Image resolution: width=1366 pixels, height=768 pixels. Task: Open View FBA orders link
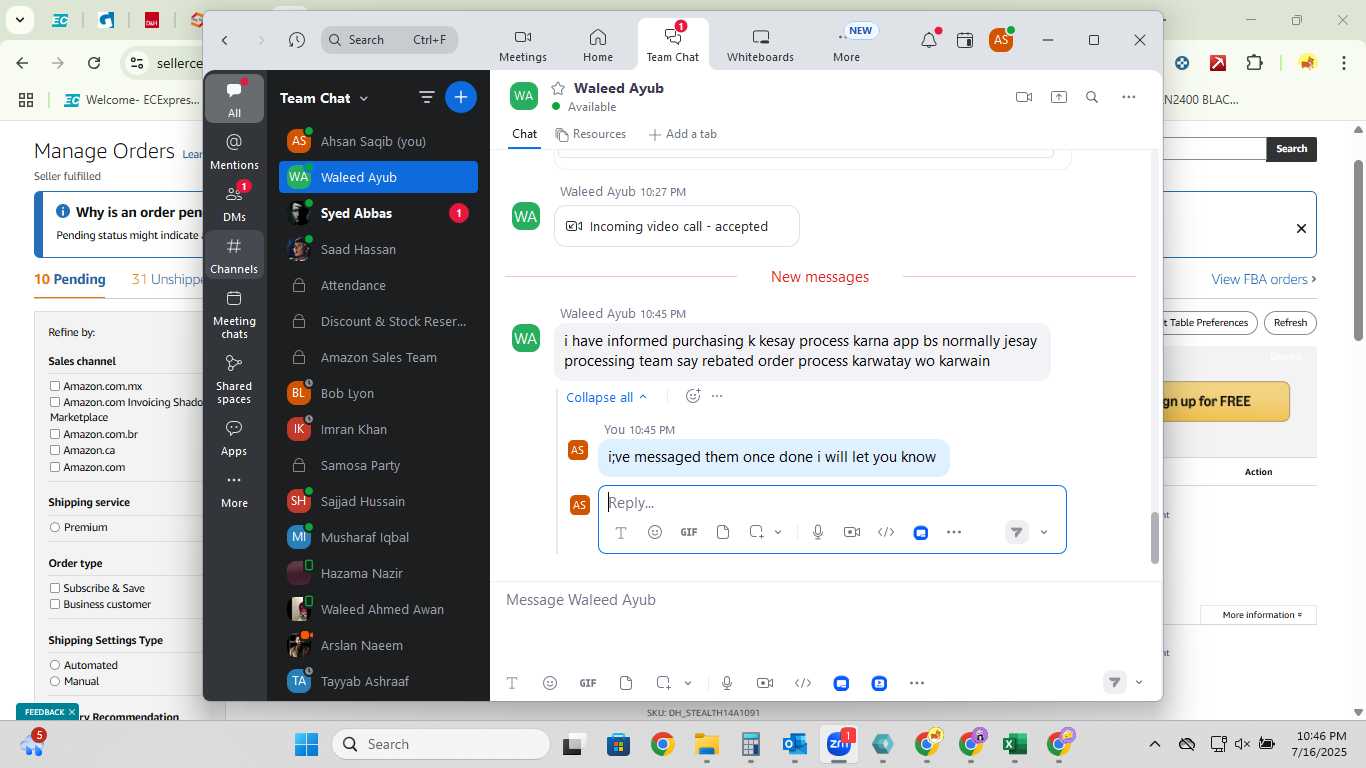[1264, 279]
